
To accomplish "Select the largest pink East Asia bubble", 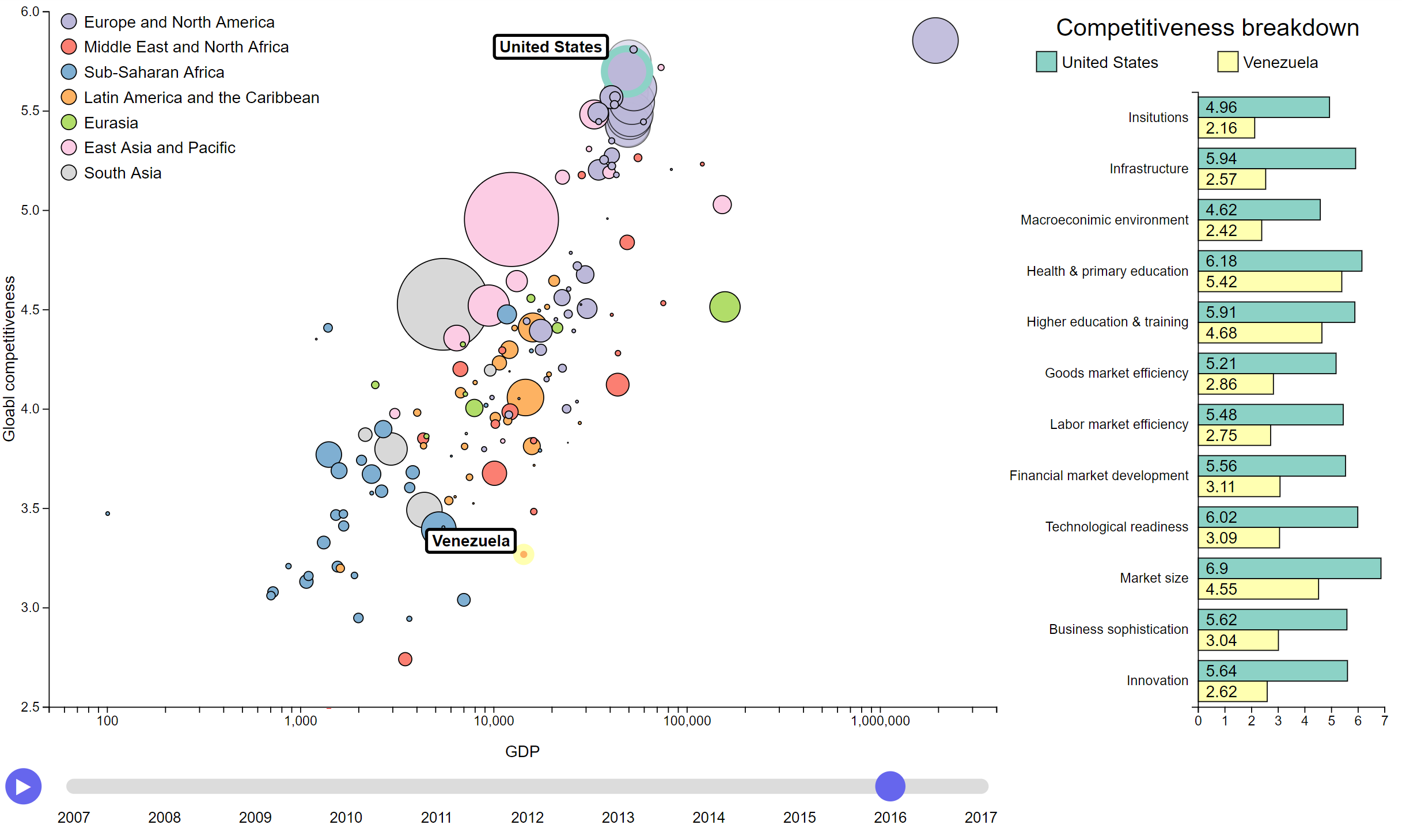I will [x=511, y=219].
